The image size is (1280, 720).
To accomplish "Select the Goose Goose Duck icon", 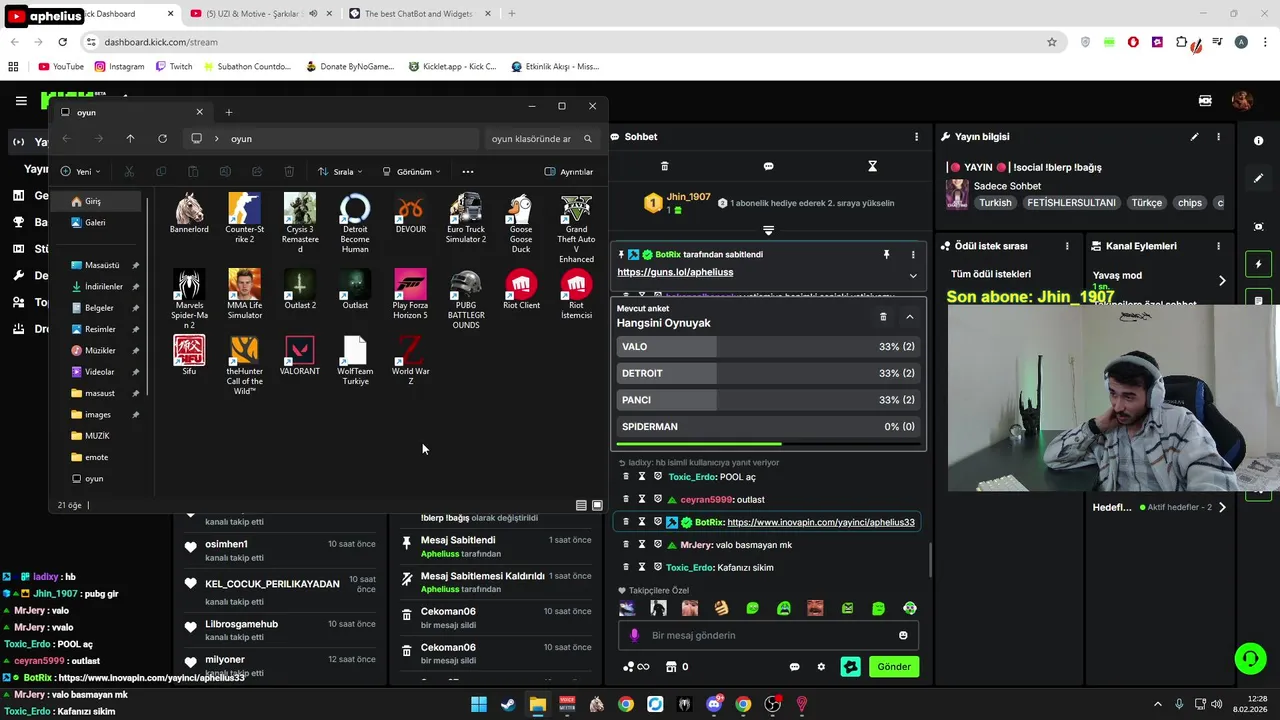I will [521, 224].
